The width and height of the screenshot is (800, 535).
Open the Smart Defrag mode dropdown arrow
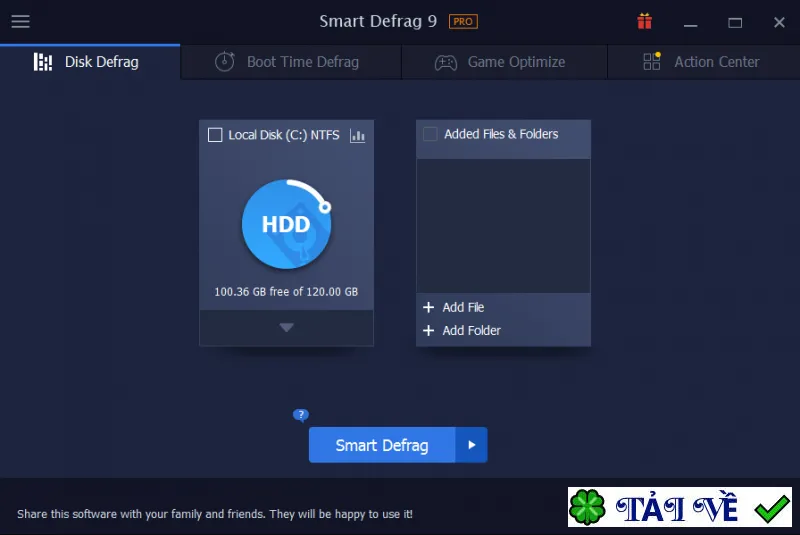click(x=471, y=445)
